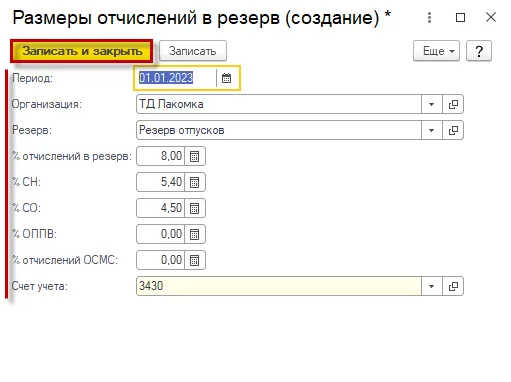Viewport: 511px width, 382px height.
Task: Open the Организация item via open icon
Action: tap(453, 104)
